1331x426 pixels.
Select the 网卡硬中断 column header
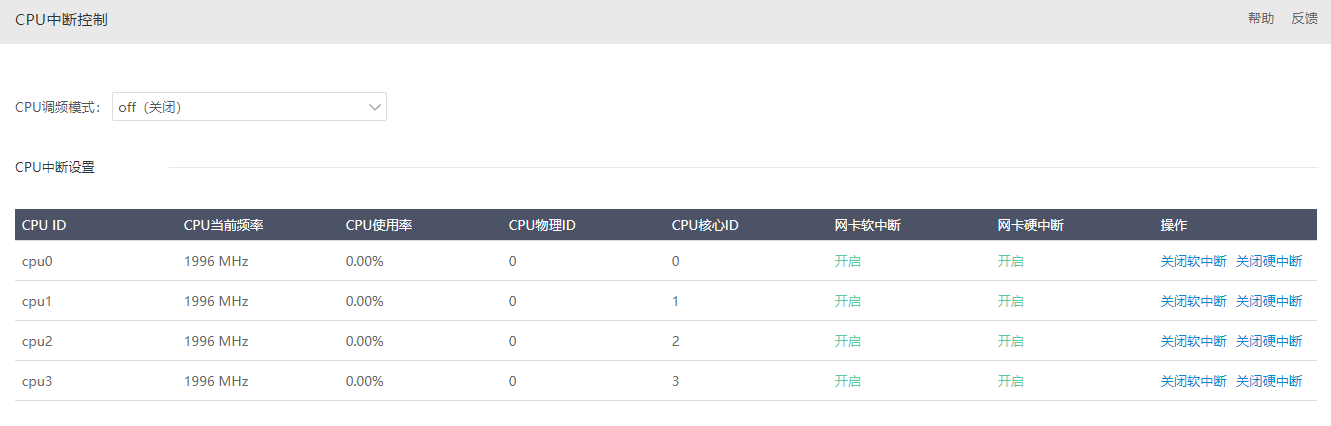click(1030, 225)
